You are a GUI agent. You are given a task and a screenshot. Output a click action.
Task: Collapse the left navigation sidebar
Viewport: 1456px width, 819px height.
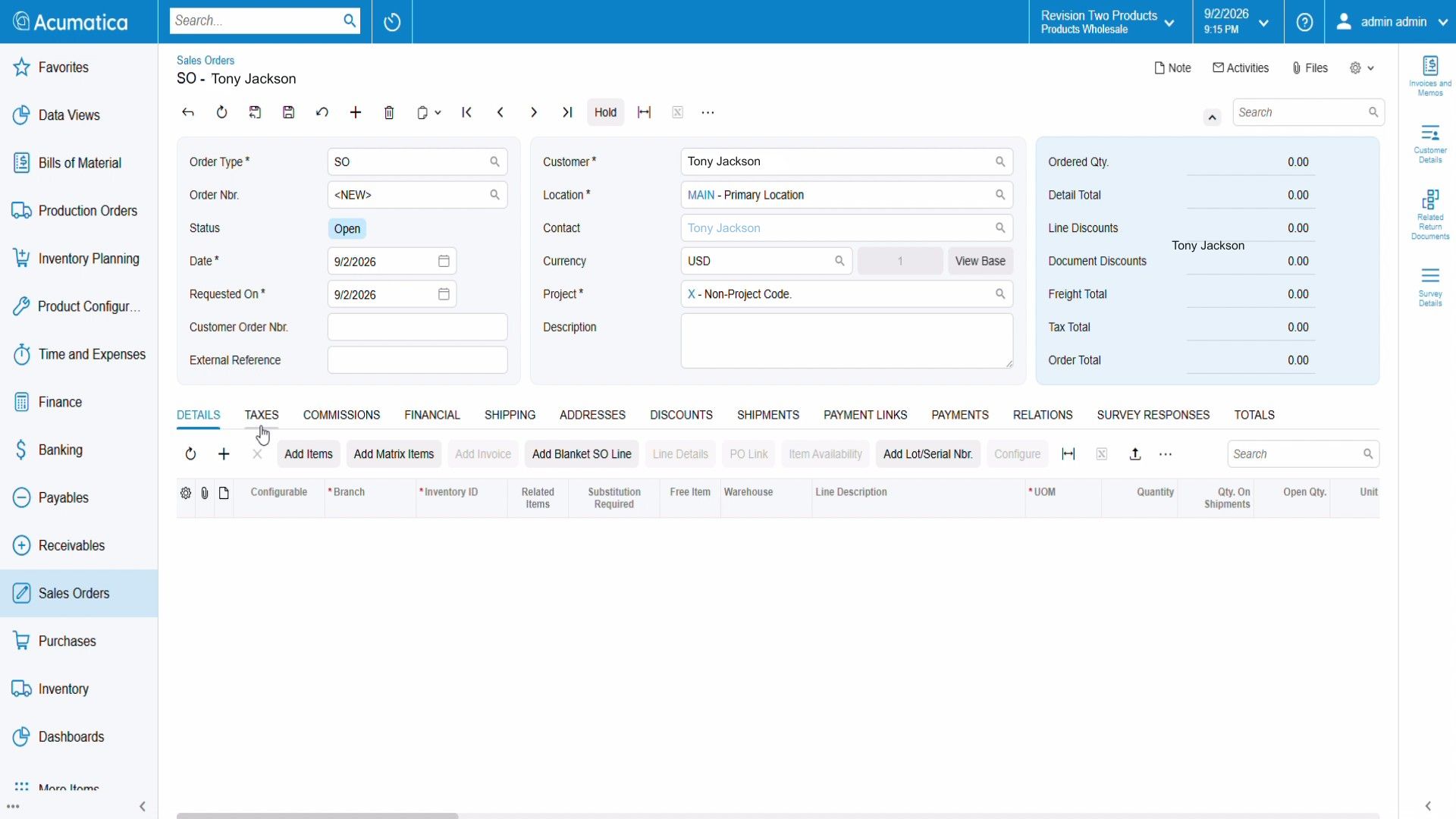[x=143, y=806]
